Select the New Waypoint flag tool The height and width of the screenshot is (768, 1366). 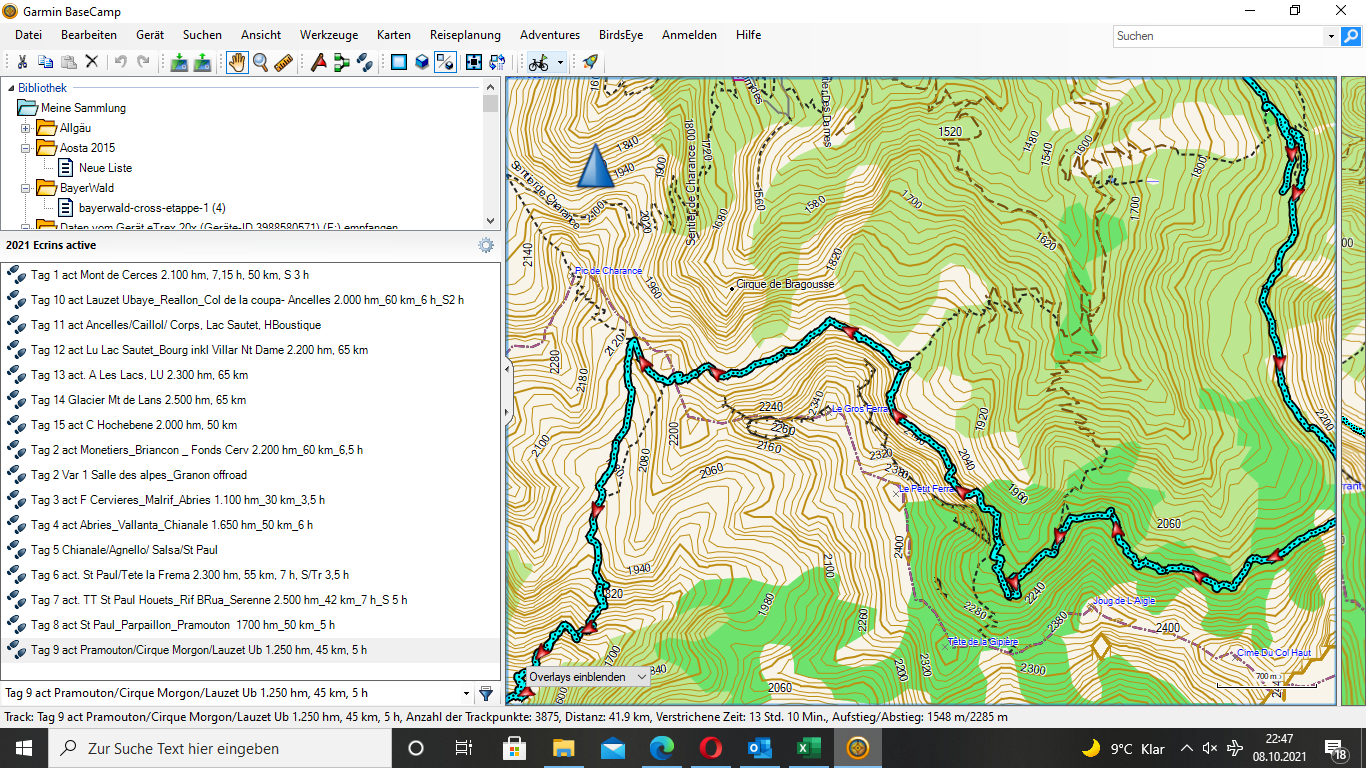319,63
